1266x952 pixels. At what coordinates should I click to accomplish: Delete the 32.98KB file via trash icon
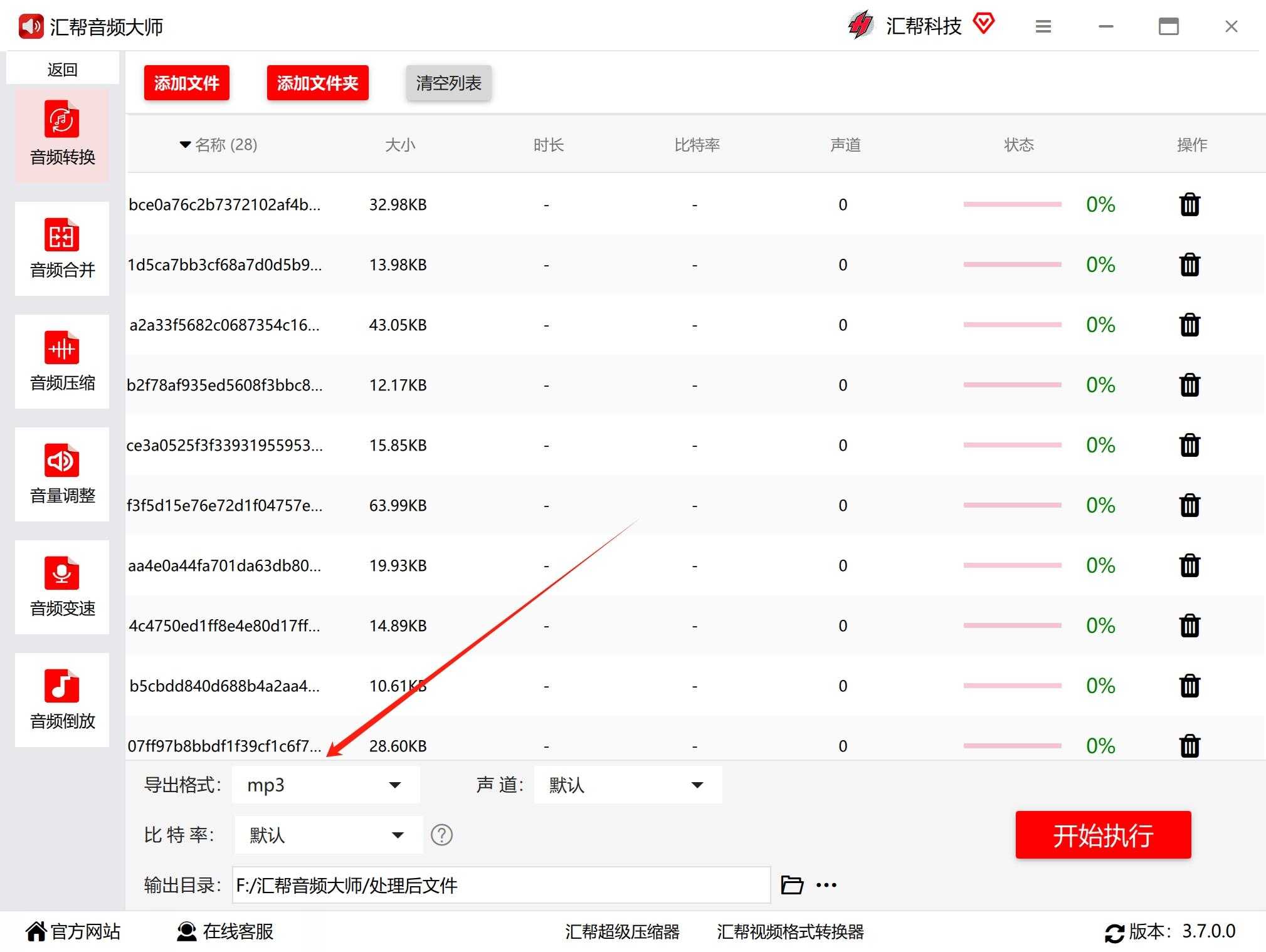[x=1190, y=204]
